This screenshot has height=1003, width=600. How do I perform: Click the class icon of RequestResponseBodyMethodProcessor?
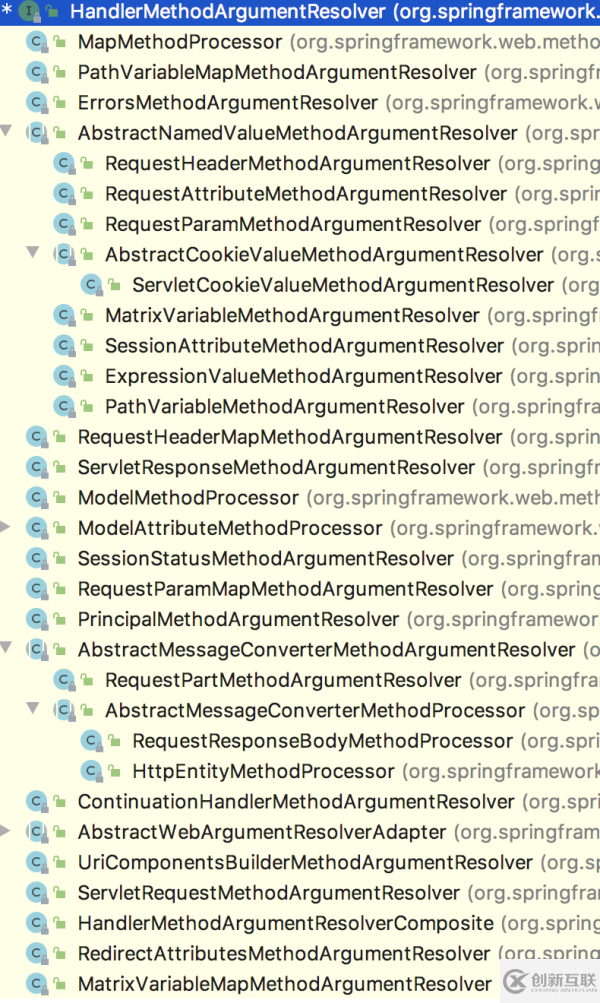click(92, 741)
